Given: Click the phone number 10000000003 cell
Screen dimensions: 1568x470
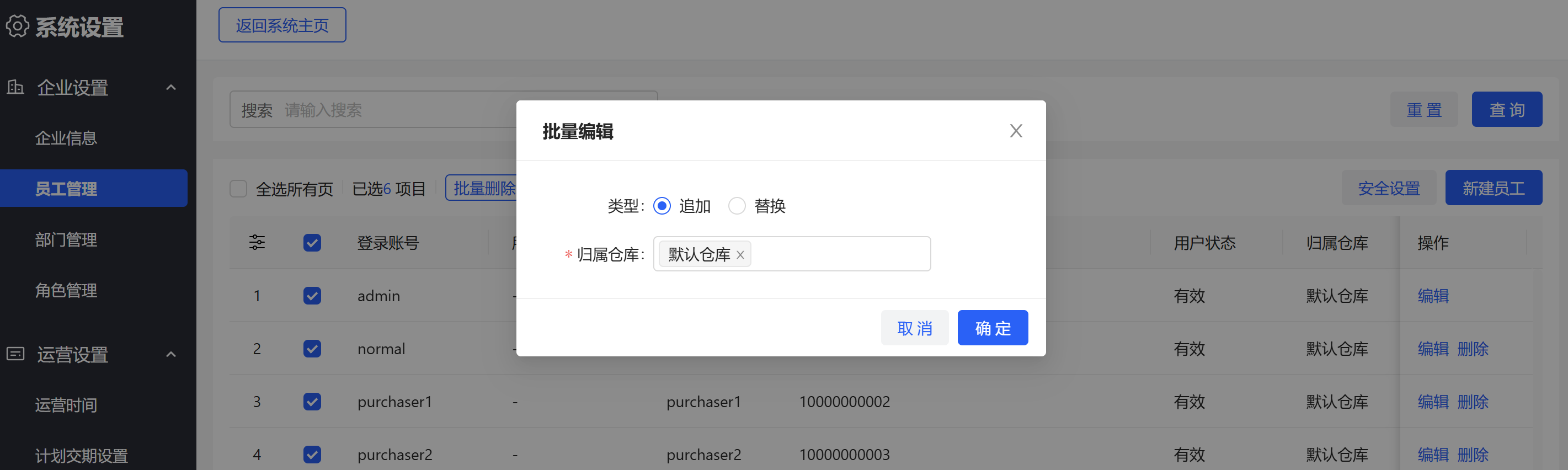Looking at the screenshot, I should tap(844, 455).
